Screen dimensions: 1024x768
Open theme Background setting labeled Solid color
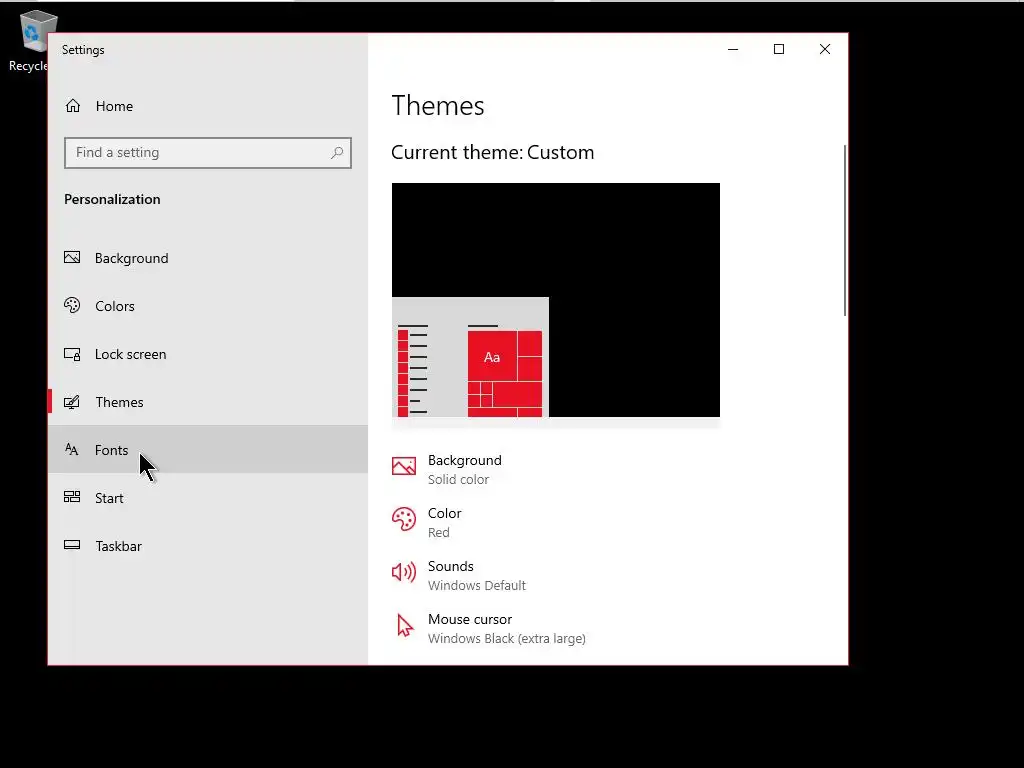click(x=447, y=470)
